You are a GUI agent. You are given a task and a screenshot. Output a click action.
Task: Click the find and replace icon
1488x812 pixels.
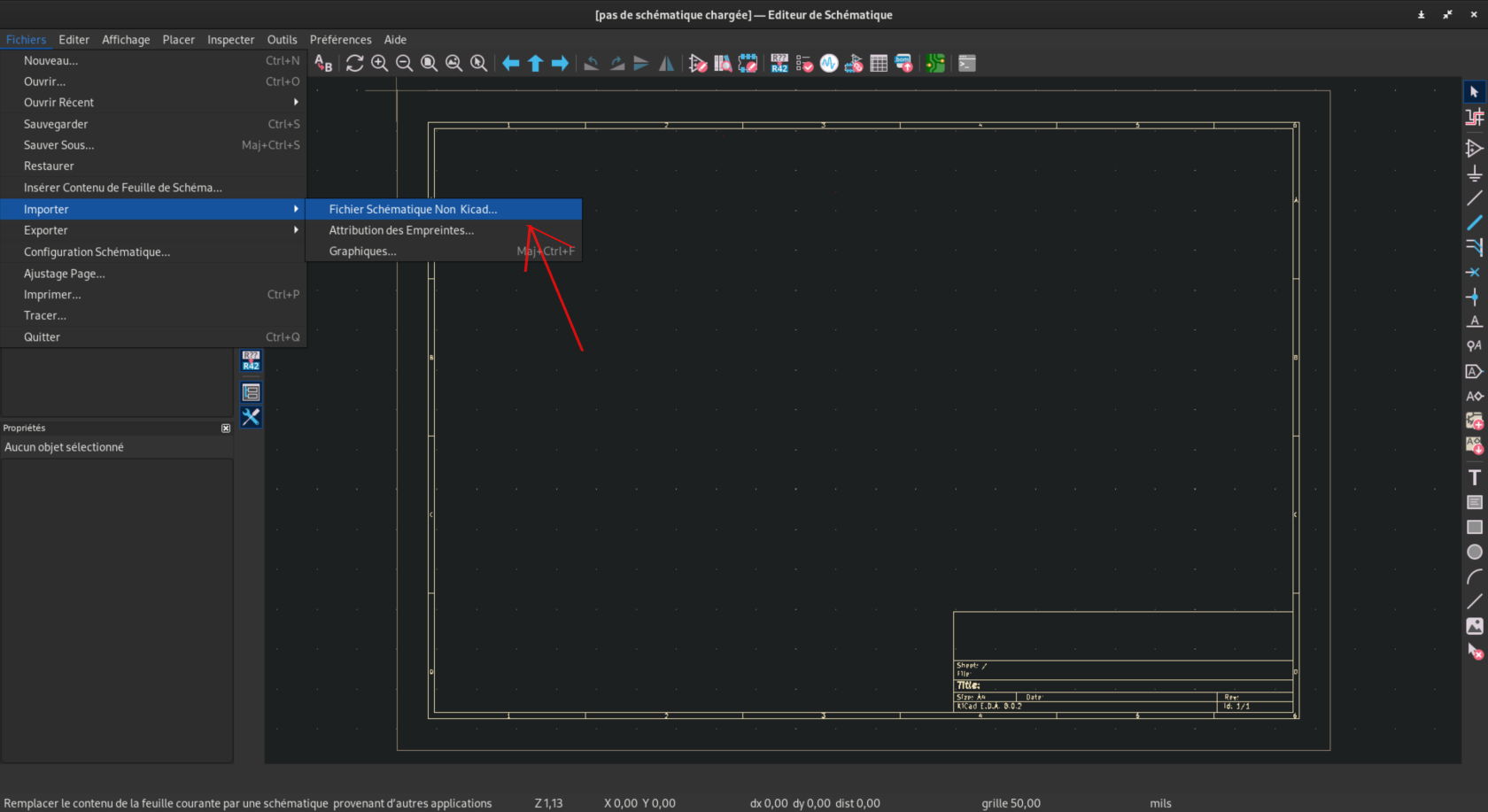coord(323,64)
